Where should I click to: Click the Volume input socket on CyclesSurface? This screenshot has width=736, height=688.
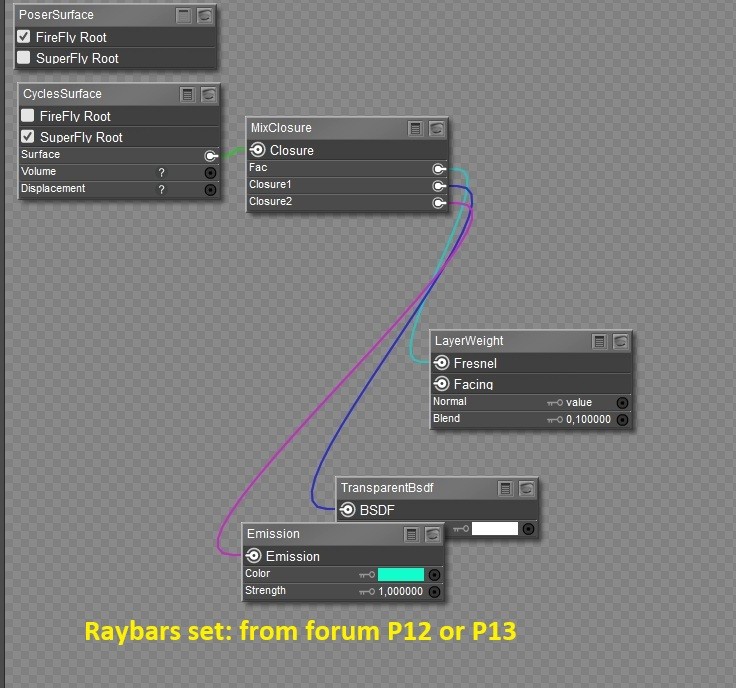pyautogui.click(x=210, y=173)
